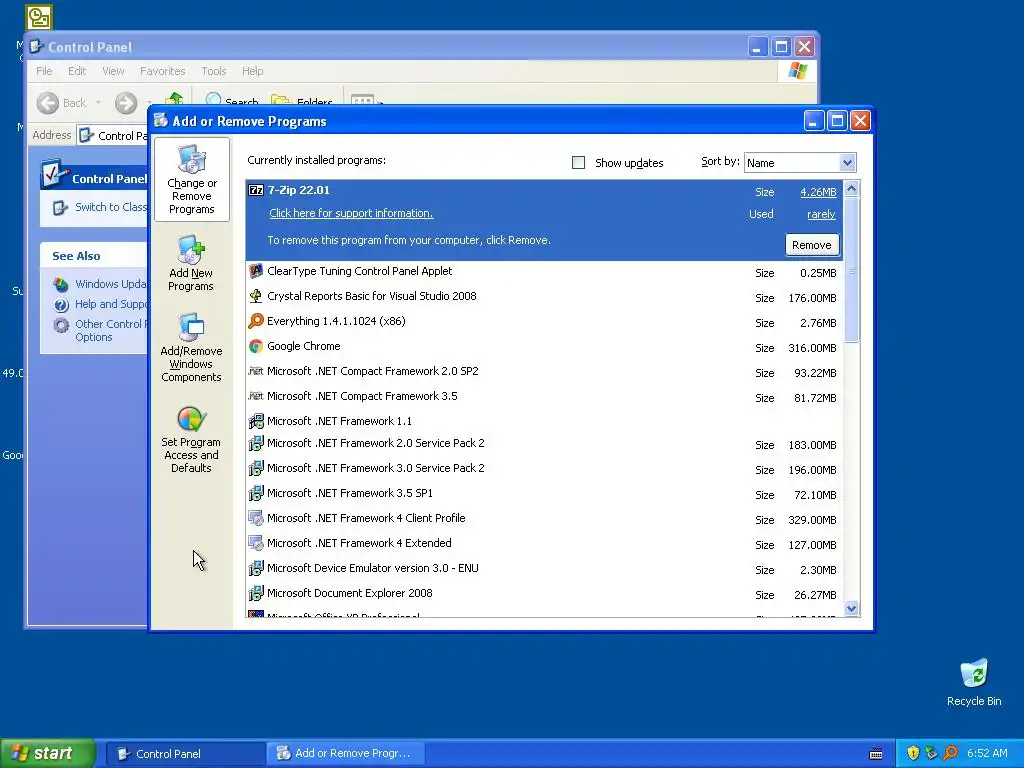Select Microsoft .NET Framework 1.1 text
This screenshot has height=768, width=1024.
pyautogui.click(x=340, y=421)
